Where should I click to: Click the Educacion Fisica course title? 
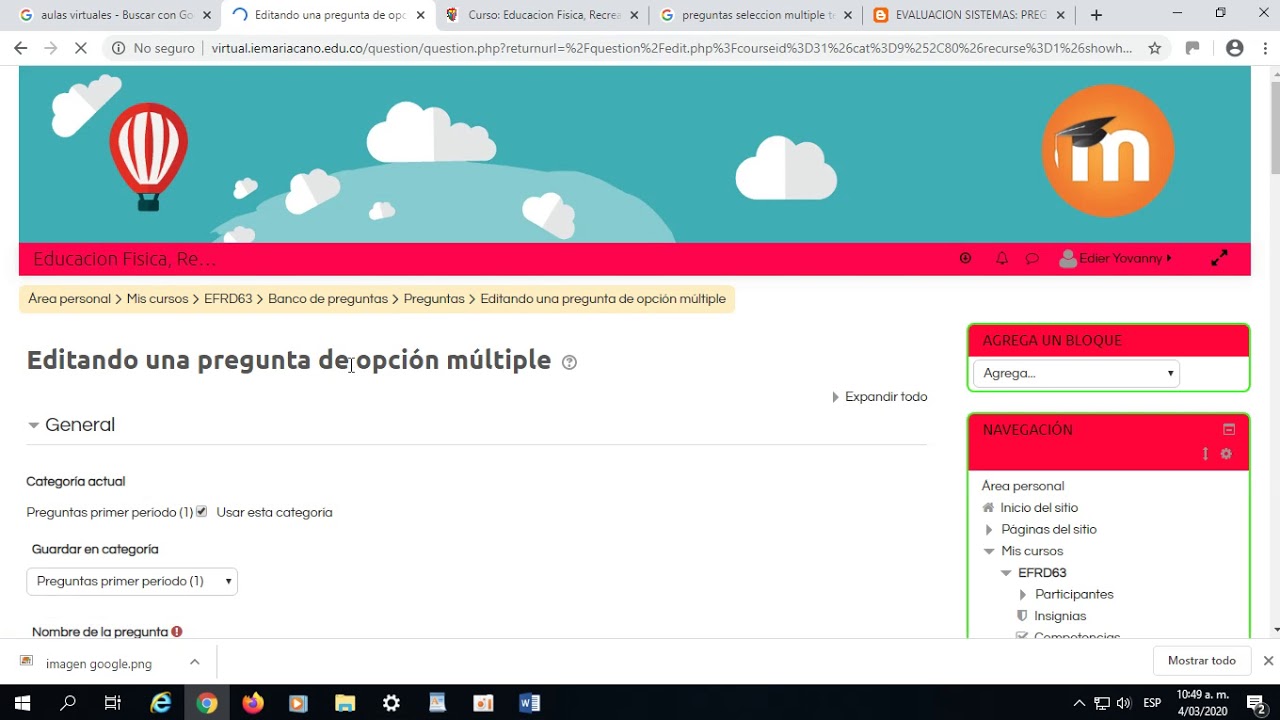tap(124, 259)
